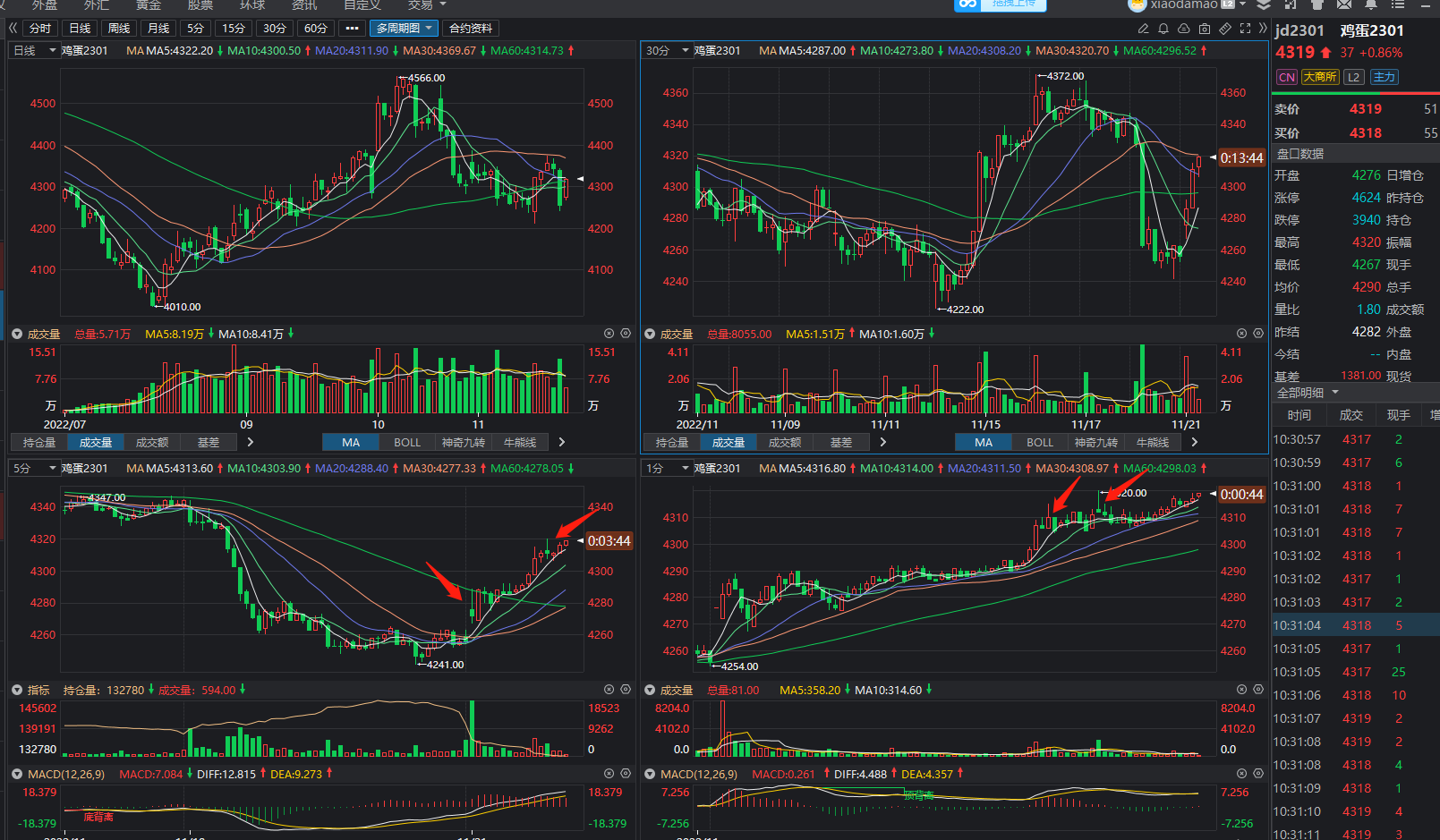The height and width of the screenshot is (840, 1440).
Task: Collapse the 1-minute chart 成交量 pane toggle
Action: 650,690
